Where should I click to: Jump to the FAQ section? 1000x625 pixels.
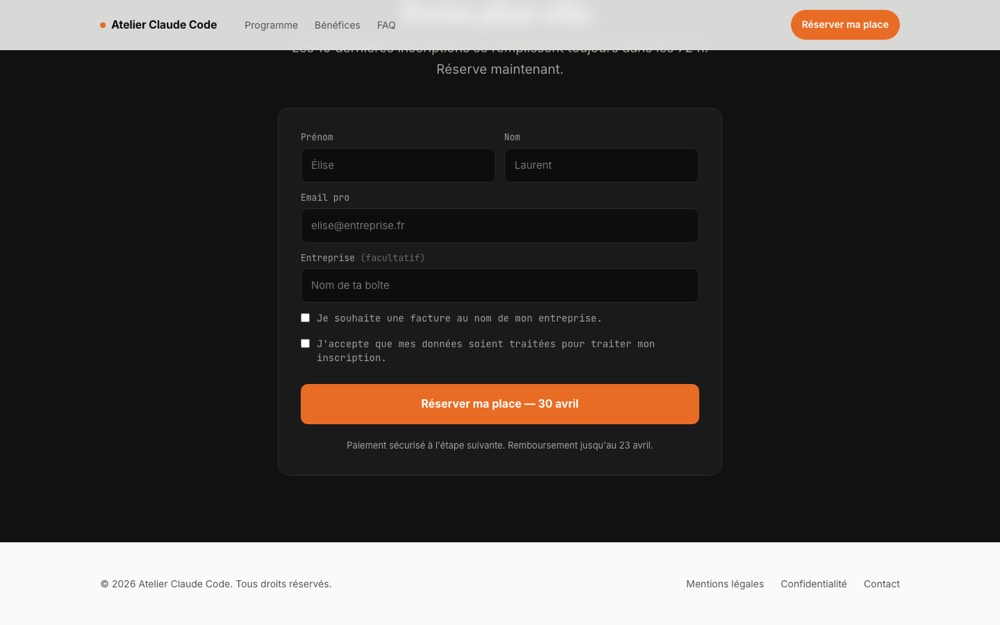(386, 25)
